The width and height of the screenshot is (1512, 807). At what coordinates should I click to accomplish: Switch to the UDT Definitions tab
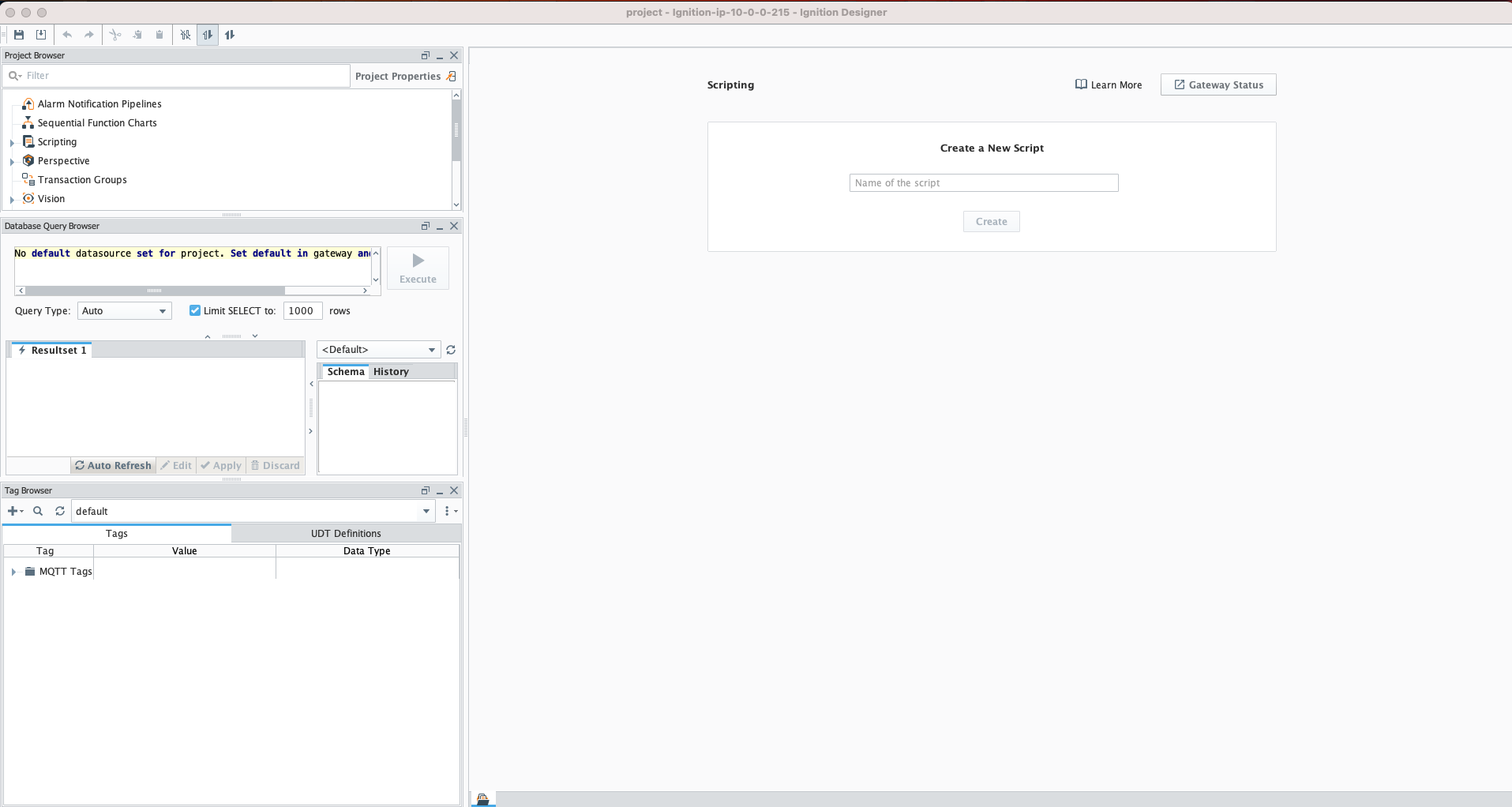point(346,533)
